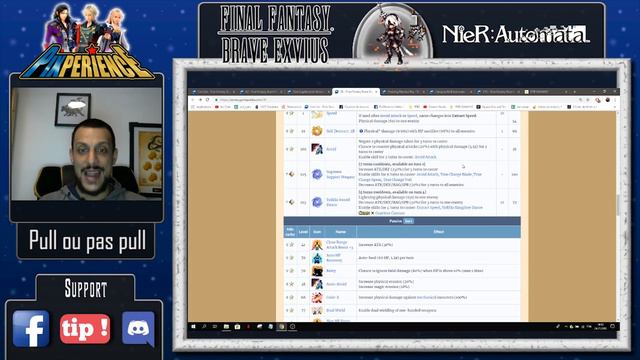This screenshot has height=360, width=640.
Task: Open Task View on the taskbar
Action: tap(215, 327)
